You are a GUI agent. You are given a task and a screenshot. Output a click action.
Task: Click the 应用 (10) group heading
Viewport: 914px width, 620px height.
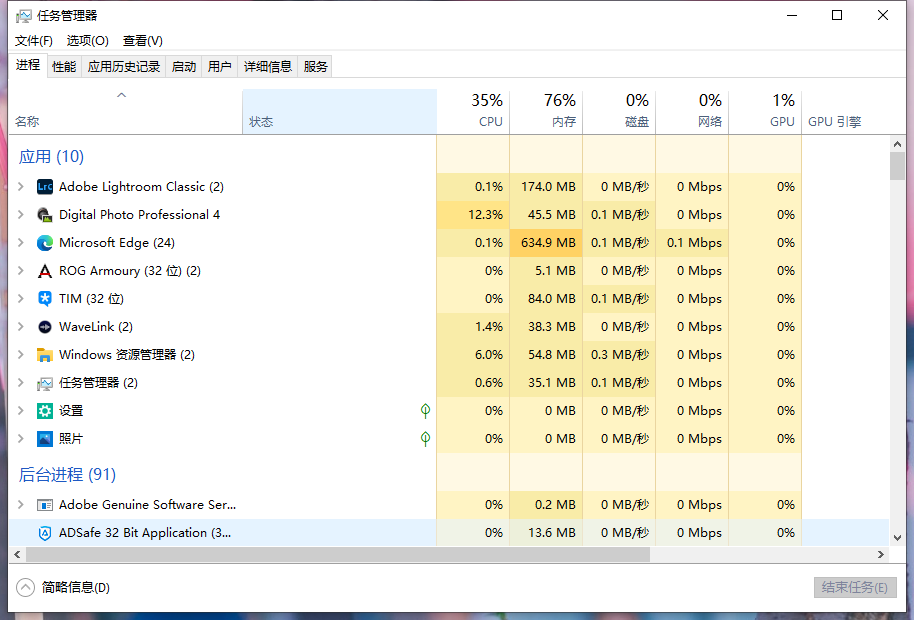click(51, 157)
